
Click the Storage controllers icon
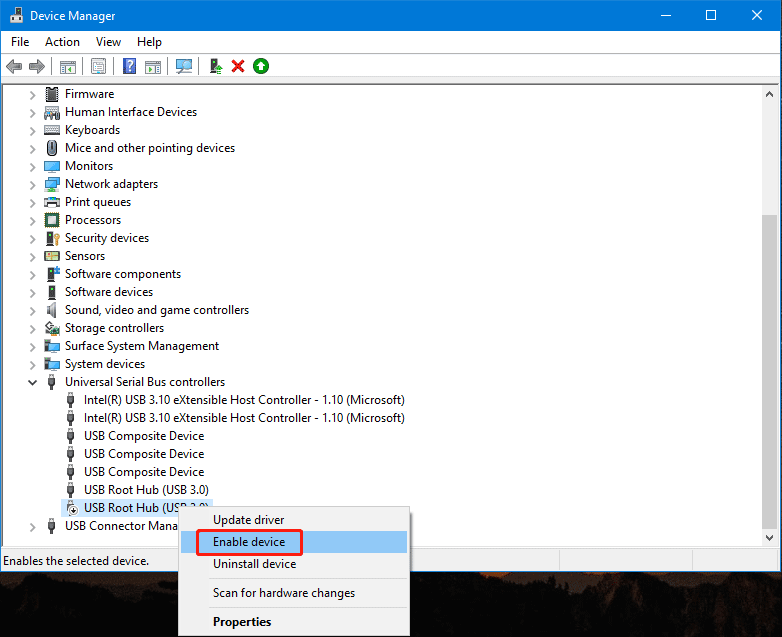(x=52, y=328)
